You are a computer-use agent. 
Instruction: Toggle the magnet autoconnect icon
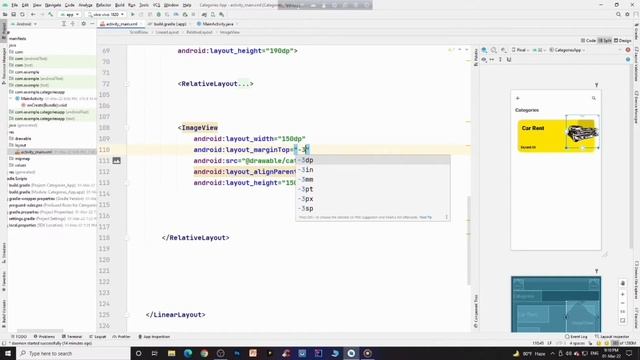(x=509, y=60)
